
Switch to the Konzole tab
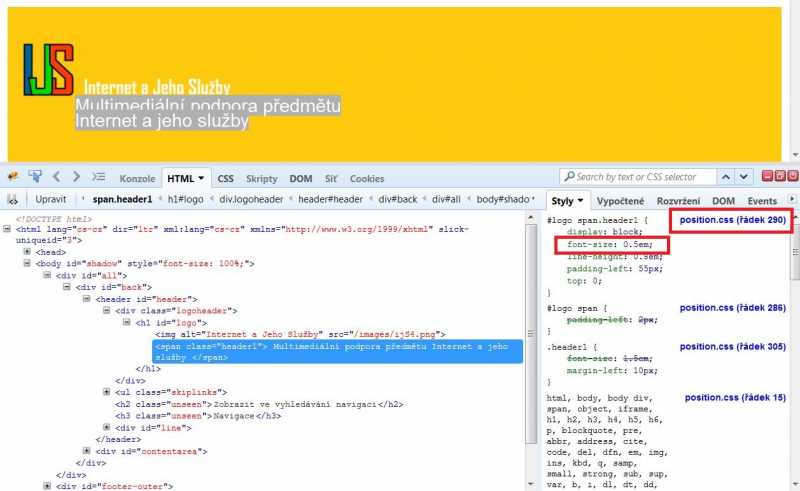[x=137, y=179]
